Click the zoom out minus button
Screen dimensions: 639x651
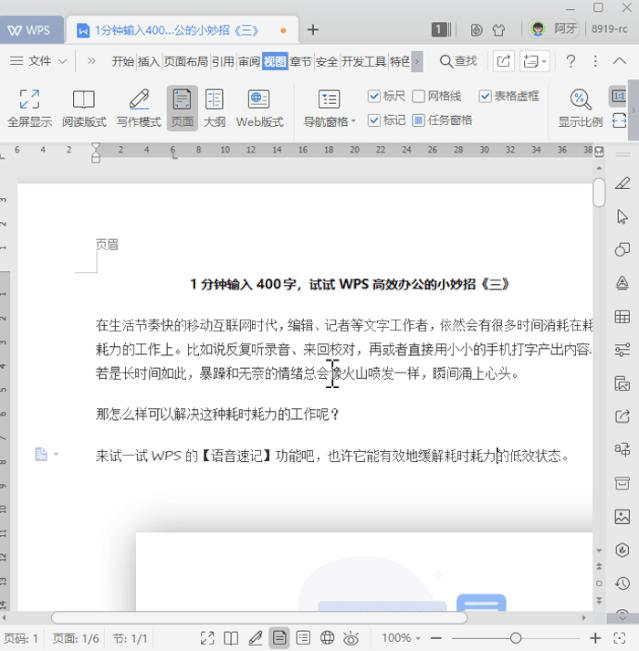point(436,638)
